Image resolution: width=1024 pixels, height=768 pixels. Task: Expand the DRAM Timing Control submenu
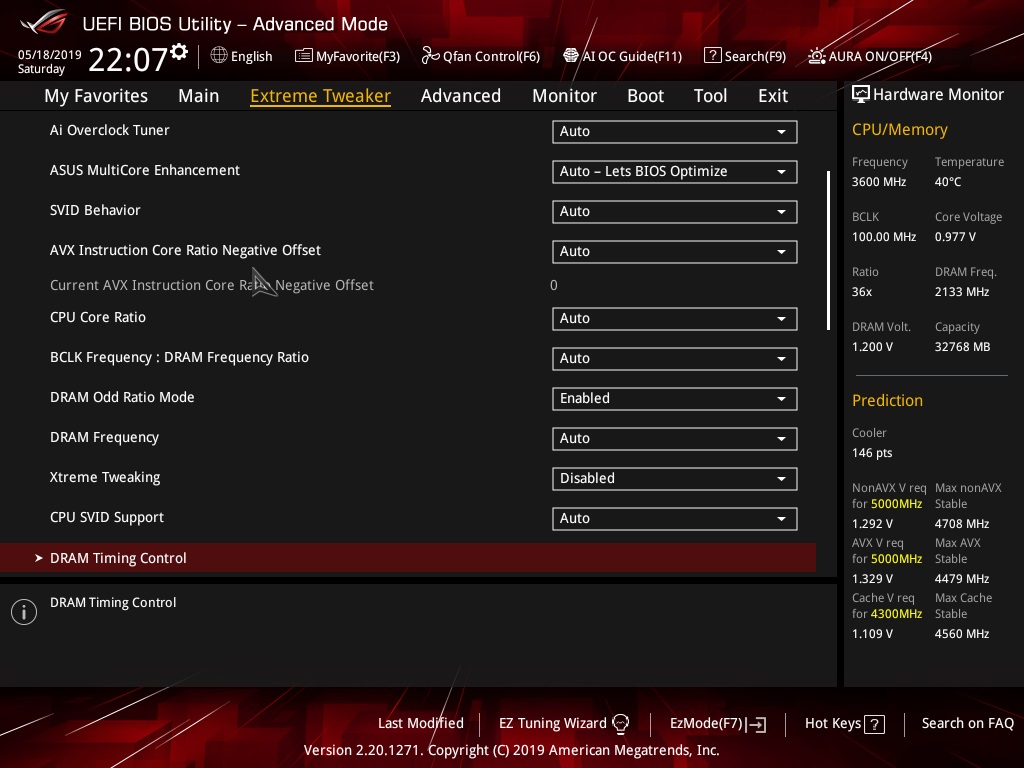coord(408,558)
